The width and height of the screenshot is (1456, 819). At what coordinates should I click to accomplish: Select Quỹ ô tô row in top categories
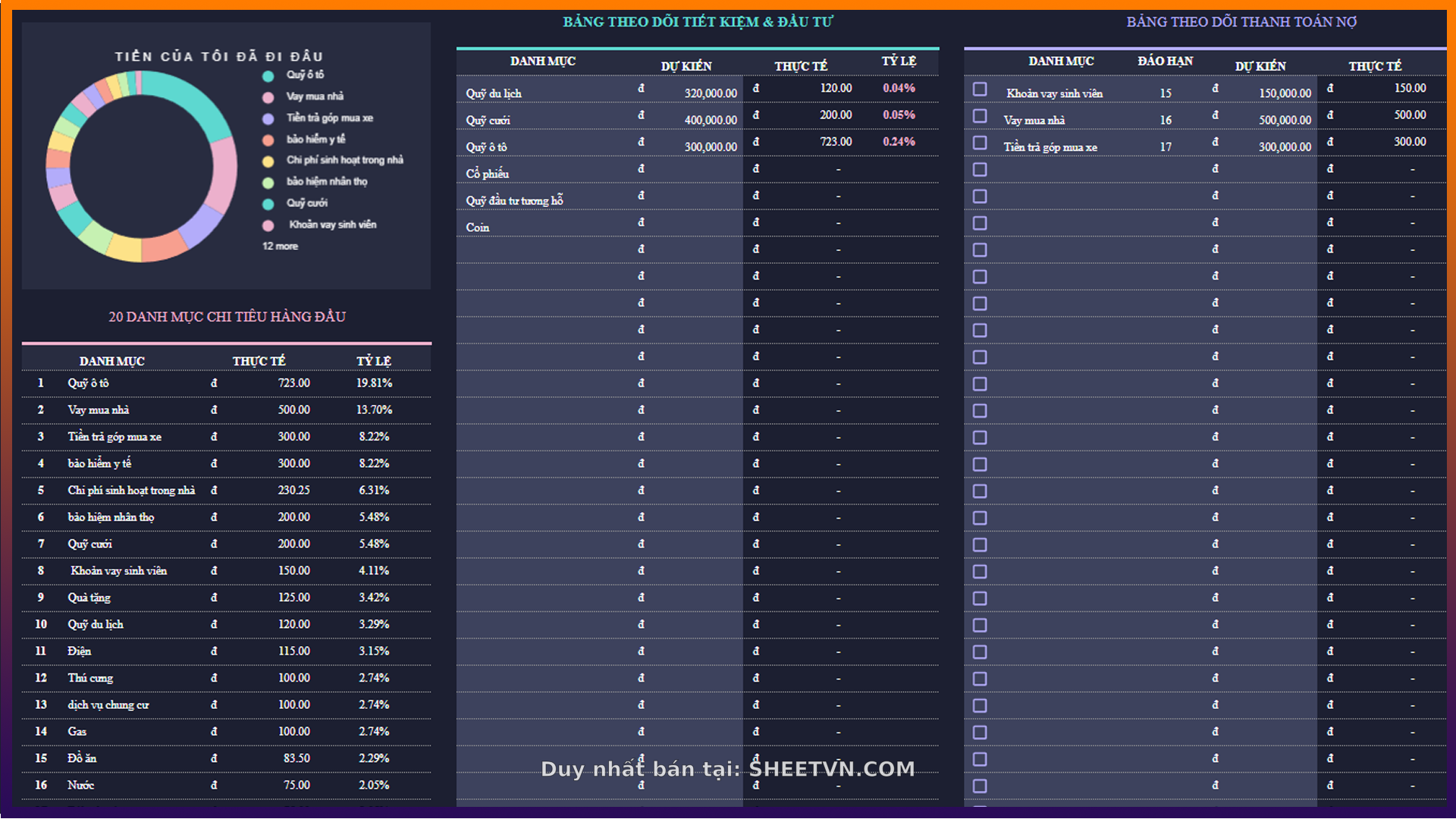point(89,383)
